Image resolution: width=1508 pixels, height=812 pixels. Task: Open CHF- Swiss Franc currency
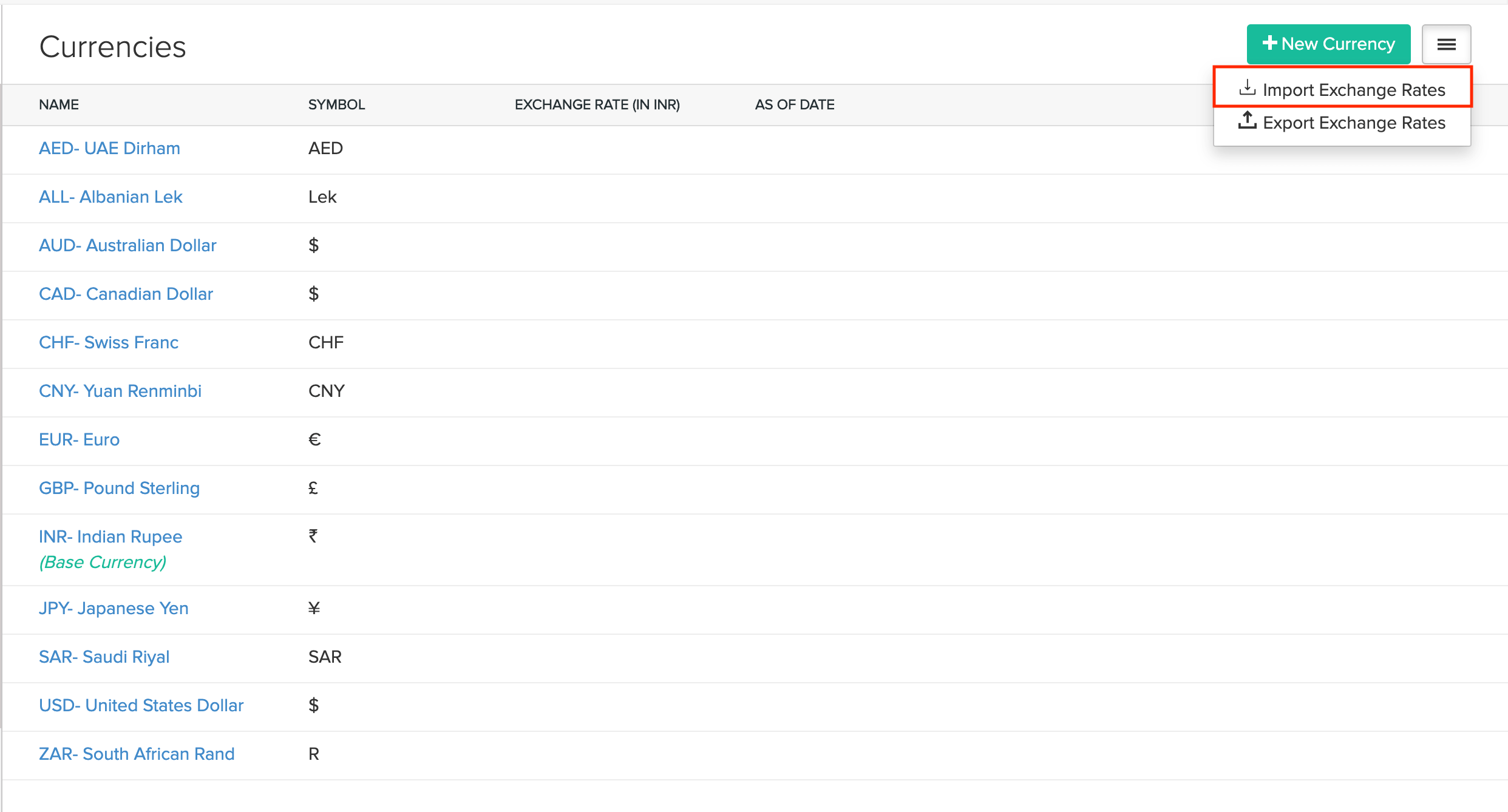tap(109, 342)
